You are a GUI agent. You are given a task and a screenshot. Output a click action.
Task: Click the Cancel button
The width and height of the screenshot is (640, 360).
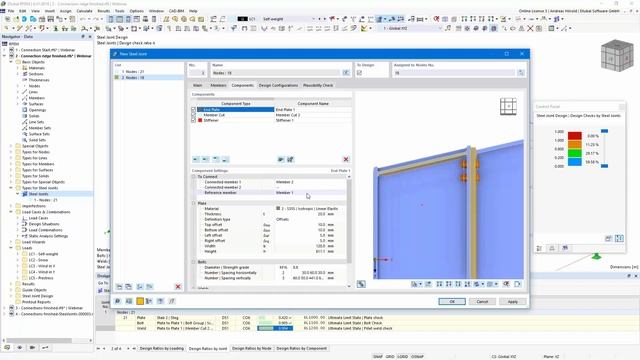tap(482, 301)
